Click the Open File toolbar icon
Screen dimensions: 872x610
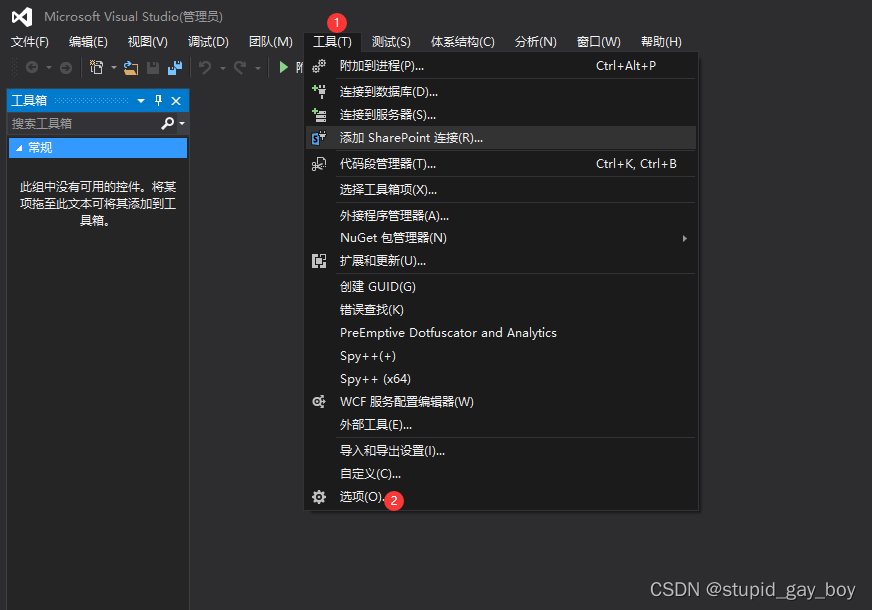[130, 67]
